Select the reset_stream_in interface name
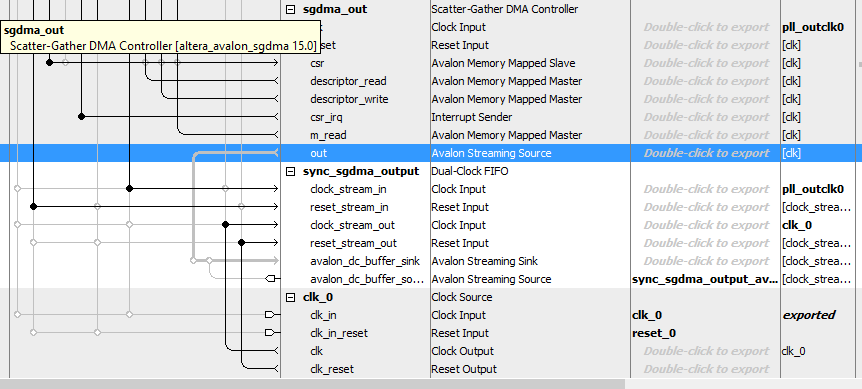The image size is (862, 389). [349, 207]
